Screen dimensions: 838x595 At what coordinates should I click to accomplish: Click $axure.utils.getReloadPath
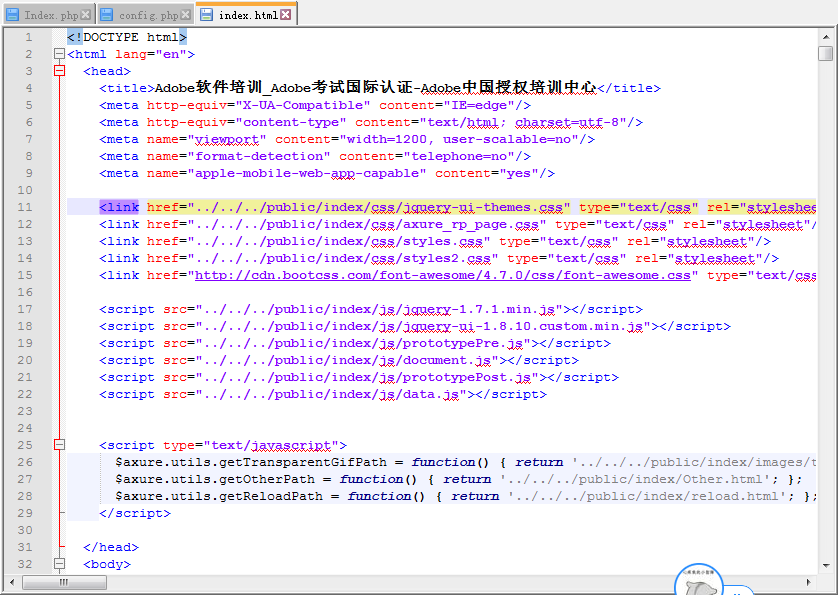219,496
